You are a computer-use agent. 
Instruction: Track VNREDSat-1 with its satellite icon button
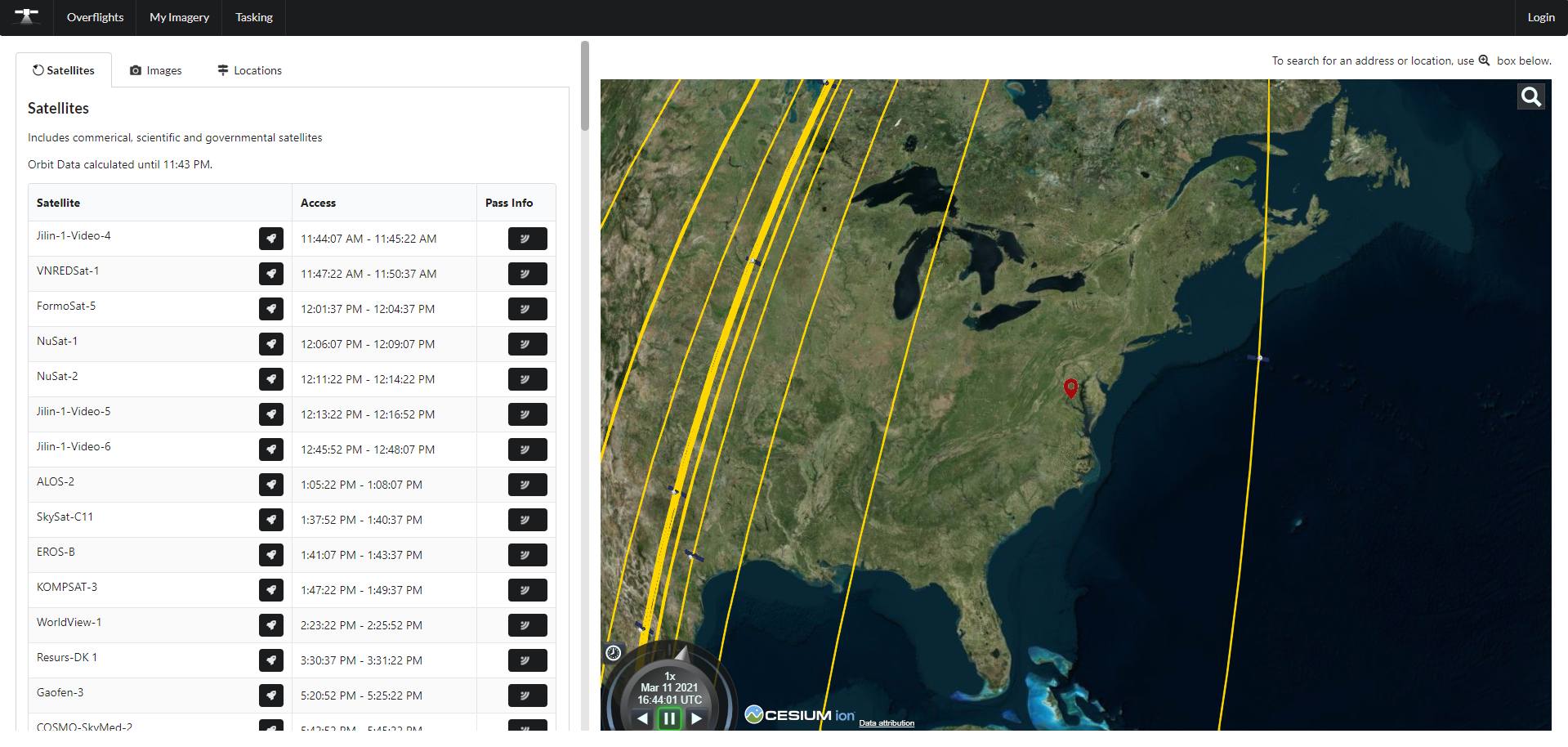pyautogui.click(x=271, y=274)
